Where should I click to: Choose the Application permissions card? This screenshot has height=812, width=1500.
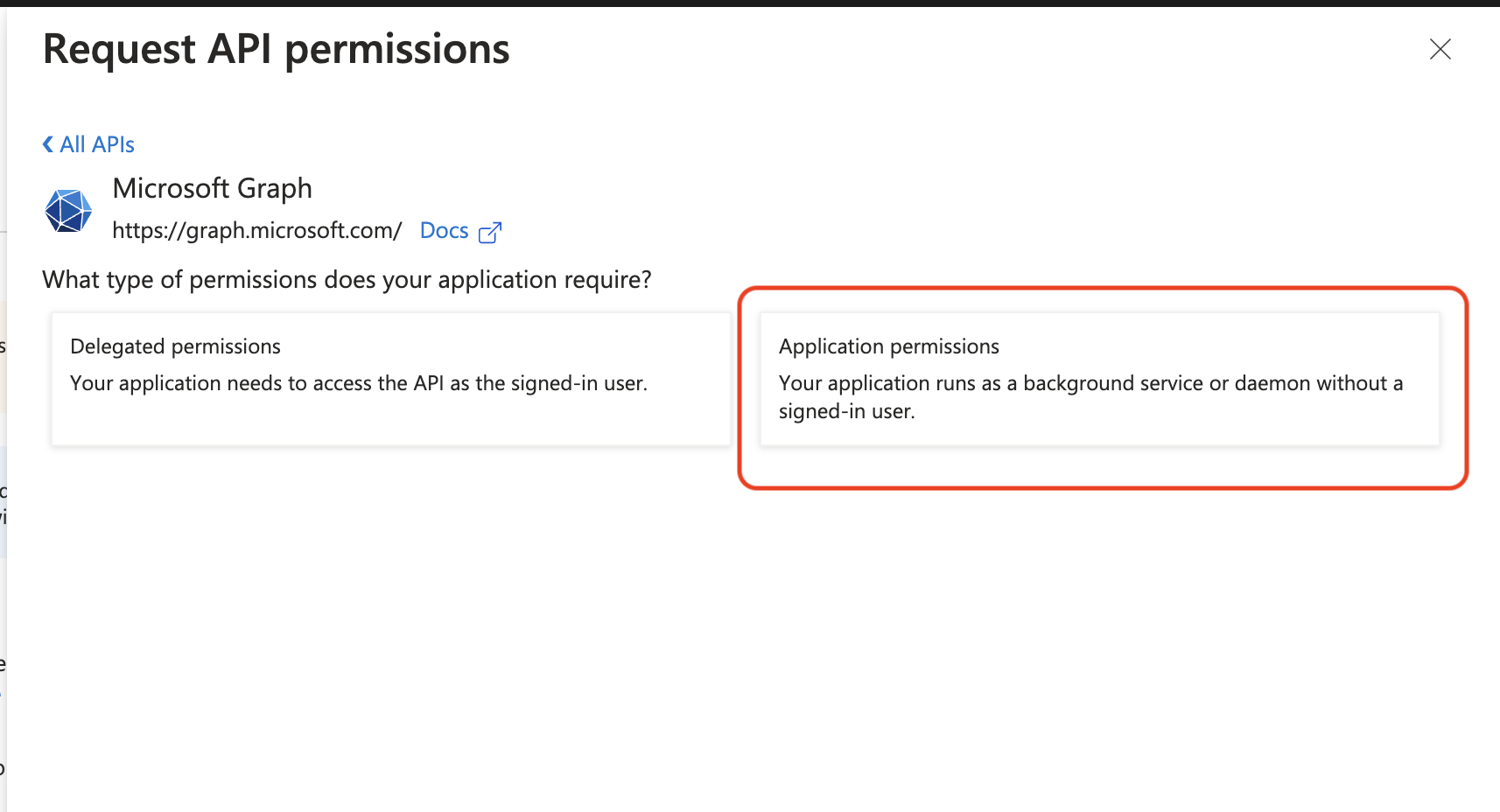pyautogui.click(x=1100, y=379)
